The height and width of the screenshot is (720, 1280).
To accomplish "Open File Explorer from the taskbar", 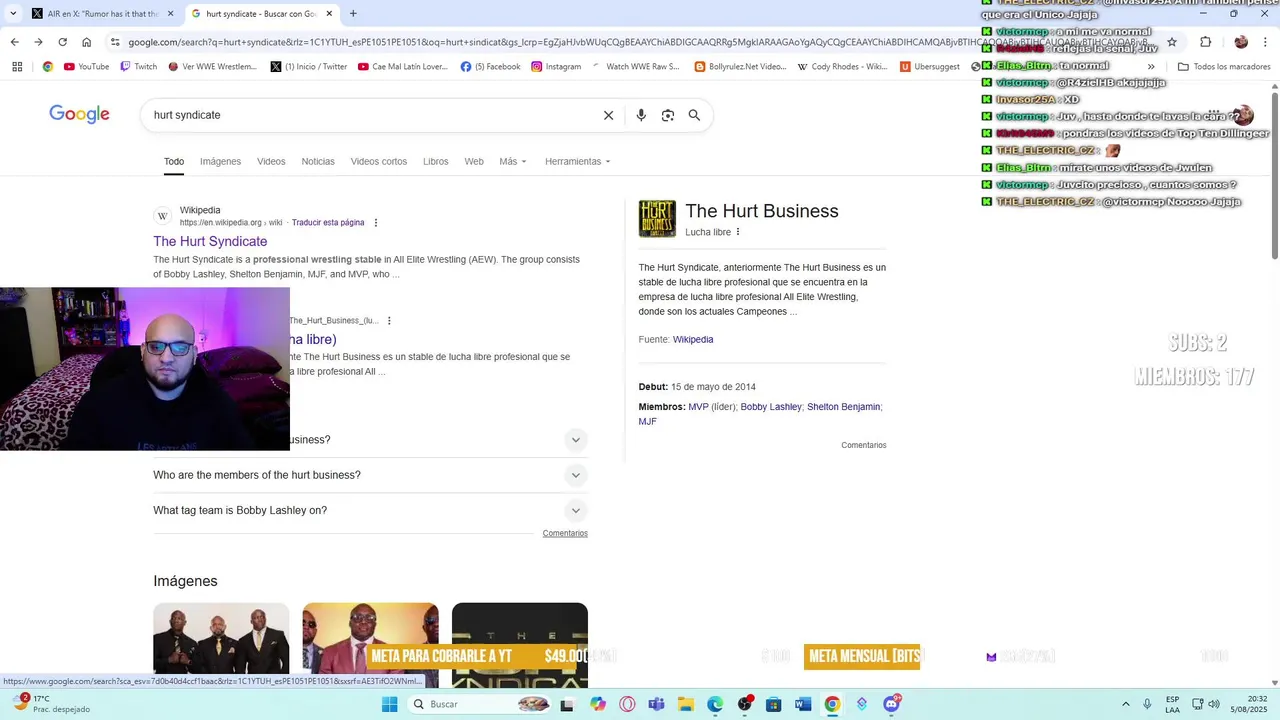I will [x=686, y=704].
